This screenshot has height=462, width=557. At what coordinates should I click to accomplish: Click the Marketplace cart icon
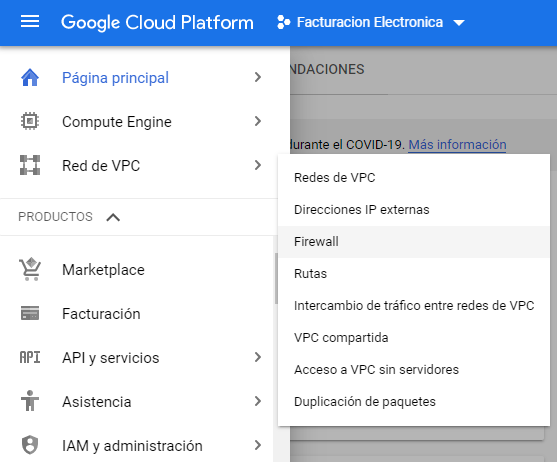[x=30, y=269]
